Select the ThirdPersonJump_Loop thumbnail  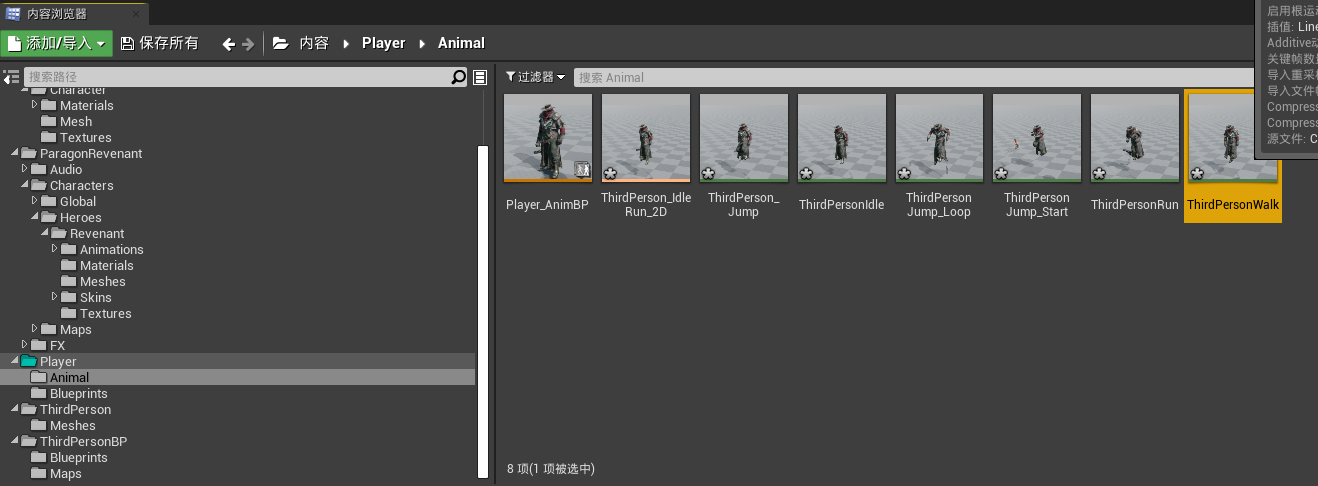[x=939, y=138]
